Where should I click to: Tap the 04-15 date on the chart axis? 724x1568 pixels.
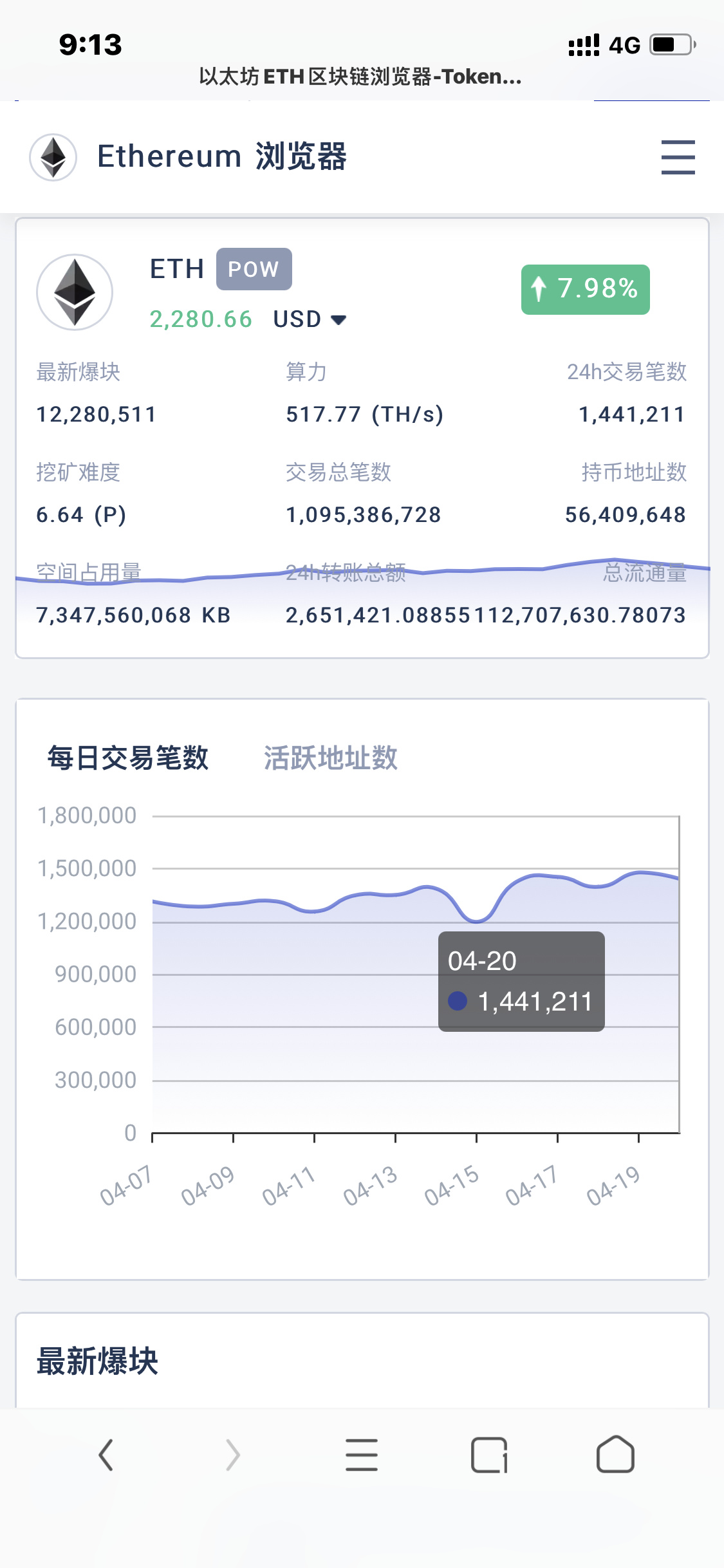click(451, 1185)
